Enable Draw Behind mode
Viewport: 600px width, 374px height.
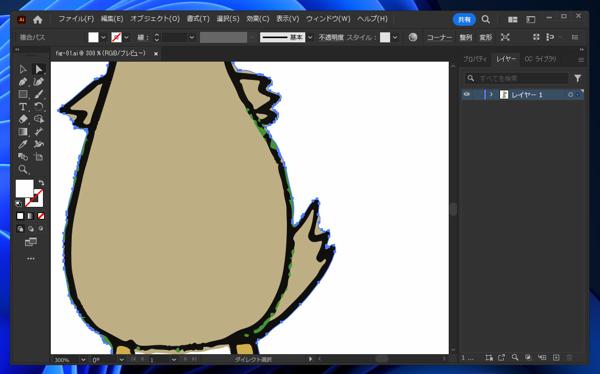[31, 229]
